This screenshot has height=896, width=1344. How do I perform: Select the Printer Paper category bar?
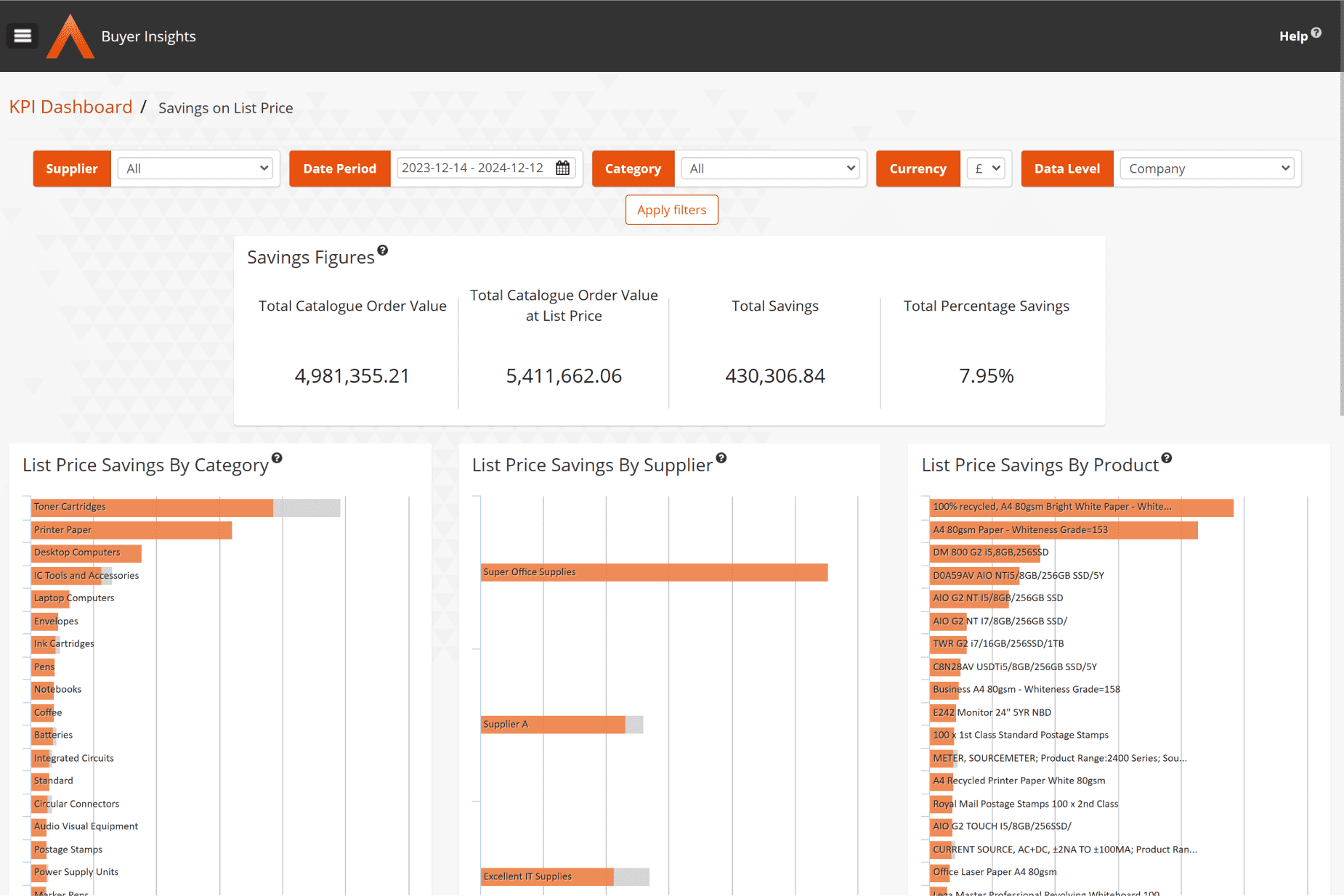[x=131, y=531]
